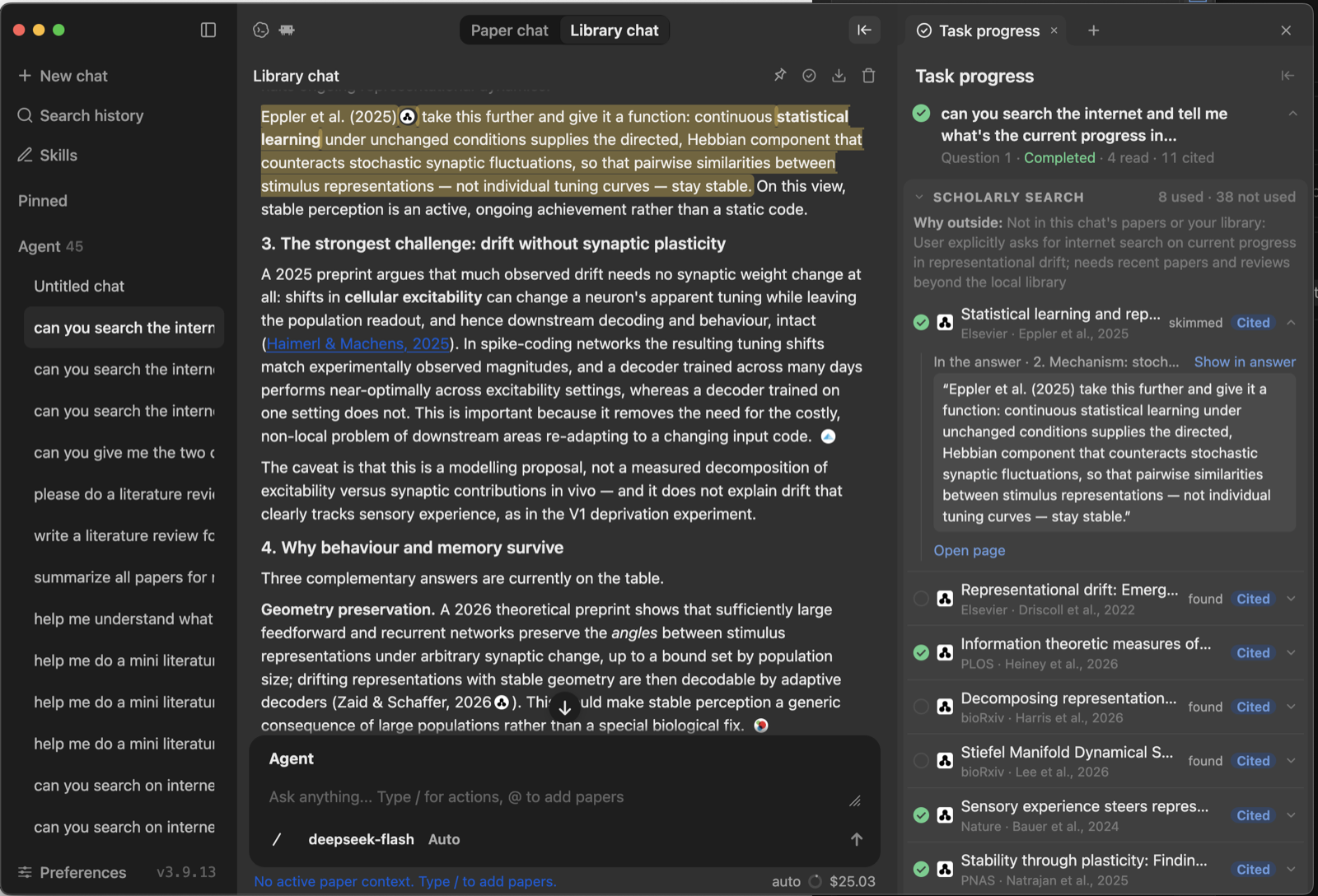Switch to the Paper chat tab
Viewport: 1318px width, 896px height.
pos(509,30)
